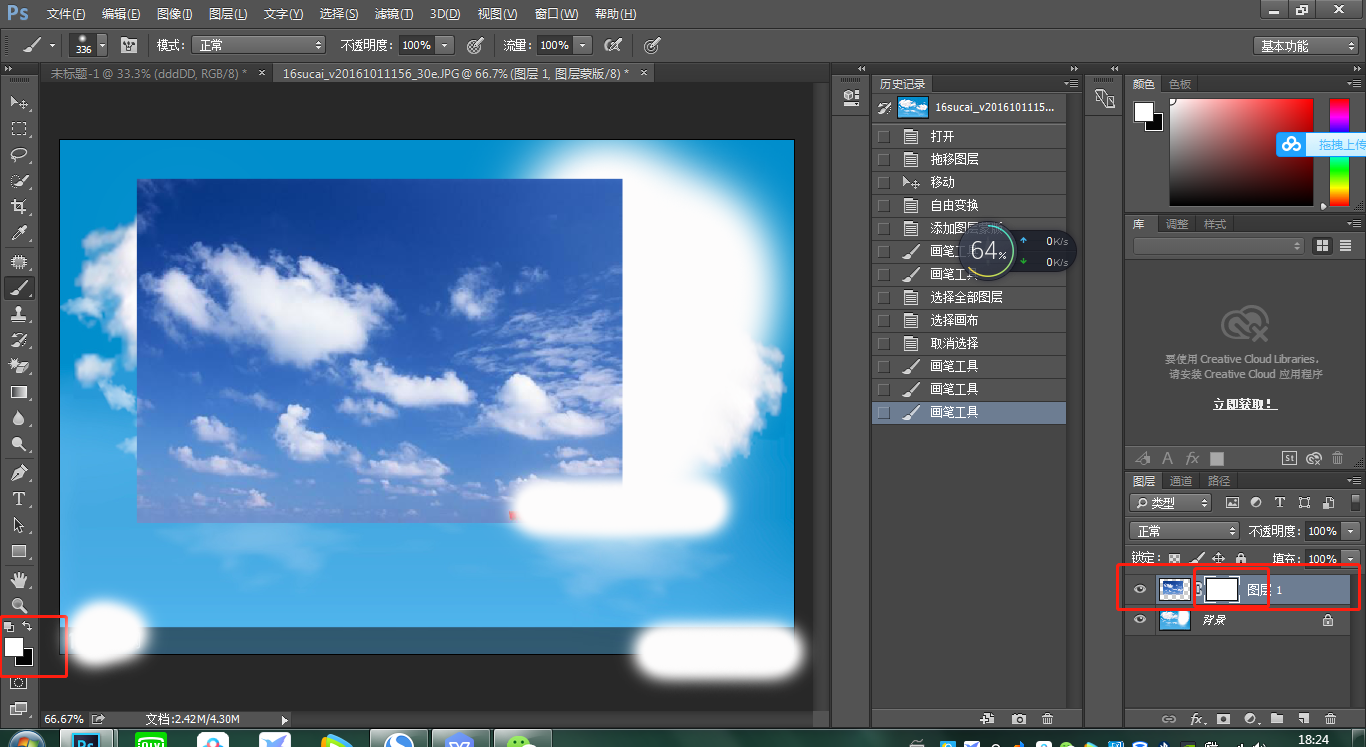Select the Rectangle shape tool
Screen dimensions: 1366x747
(19, 551)
